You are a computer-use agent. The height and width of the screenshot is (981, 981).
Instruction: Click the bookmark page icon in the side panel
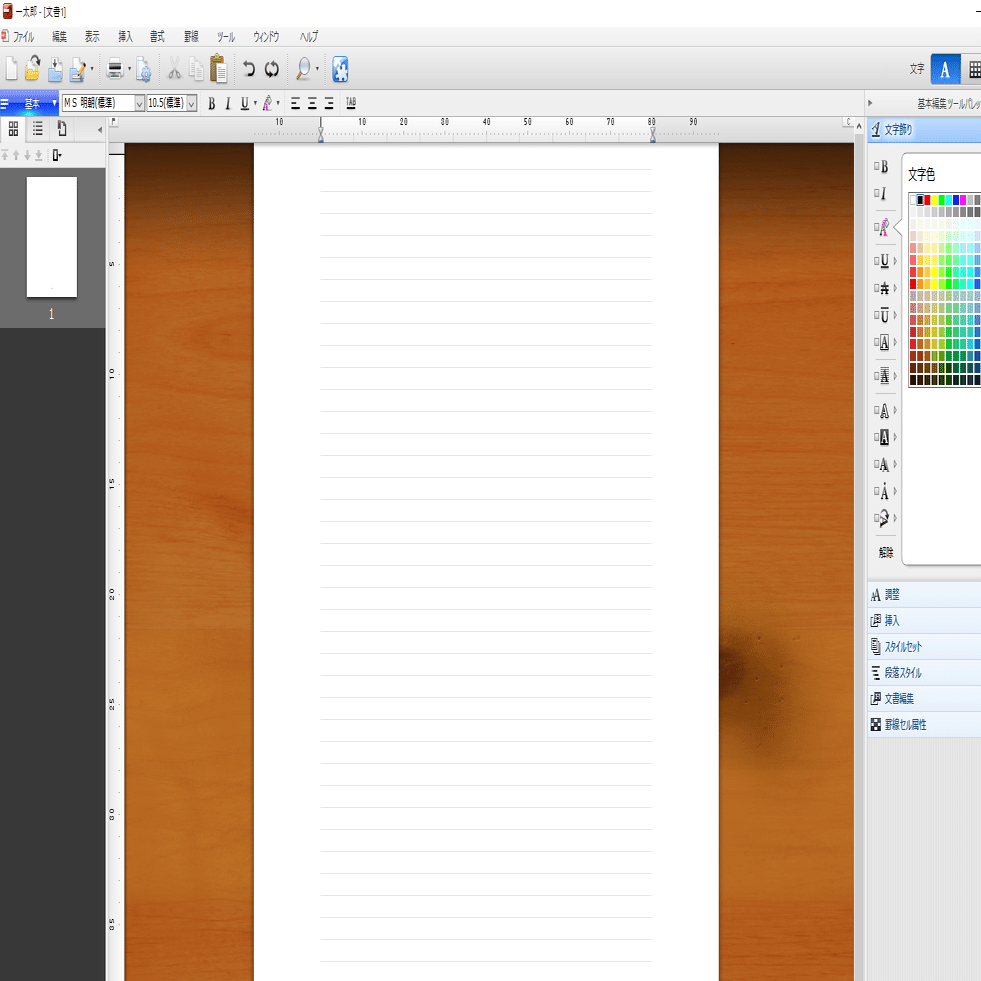[62, 129]
